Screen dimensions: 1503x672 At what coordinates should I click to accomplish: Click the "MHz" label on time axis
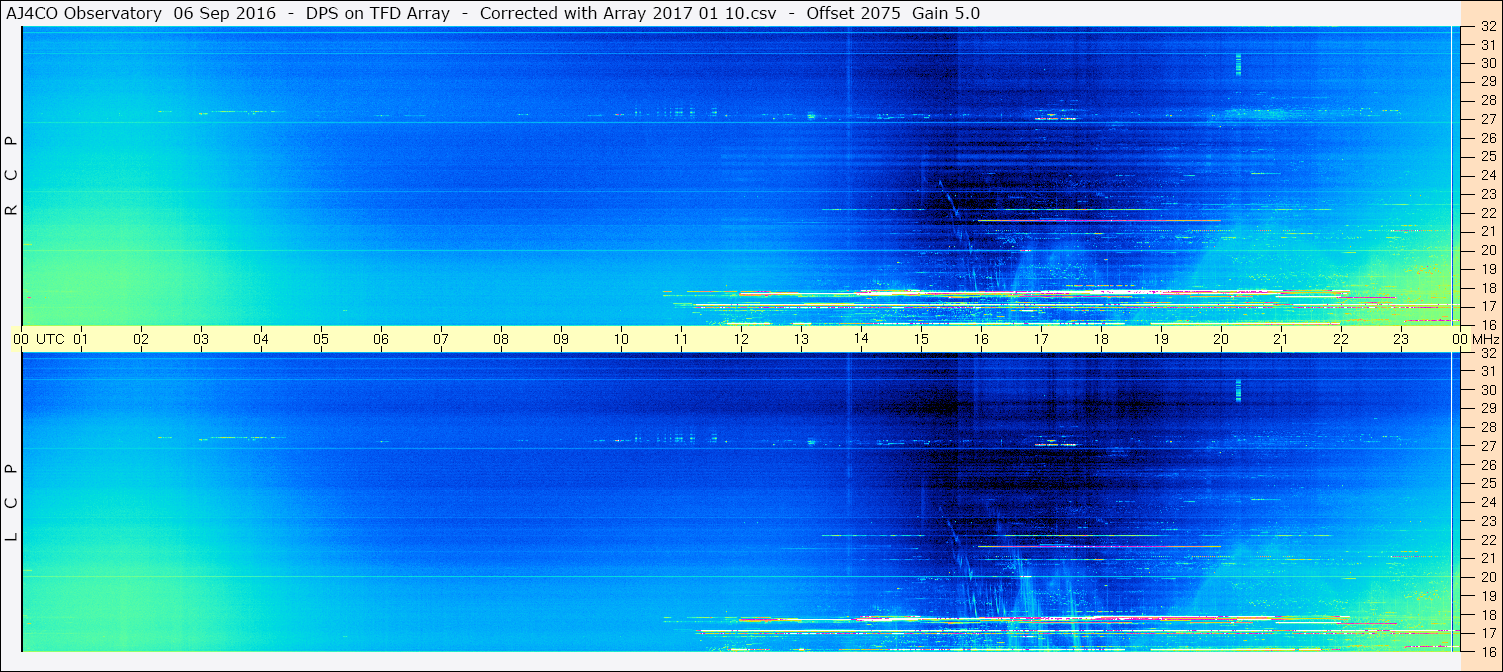tap(1485, 339)
